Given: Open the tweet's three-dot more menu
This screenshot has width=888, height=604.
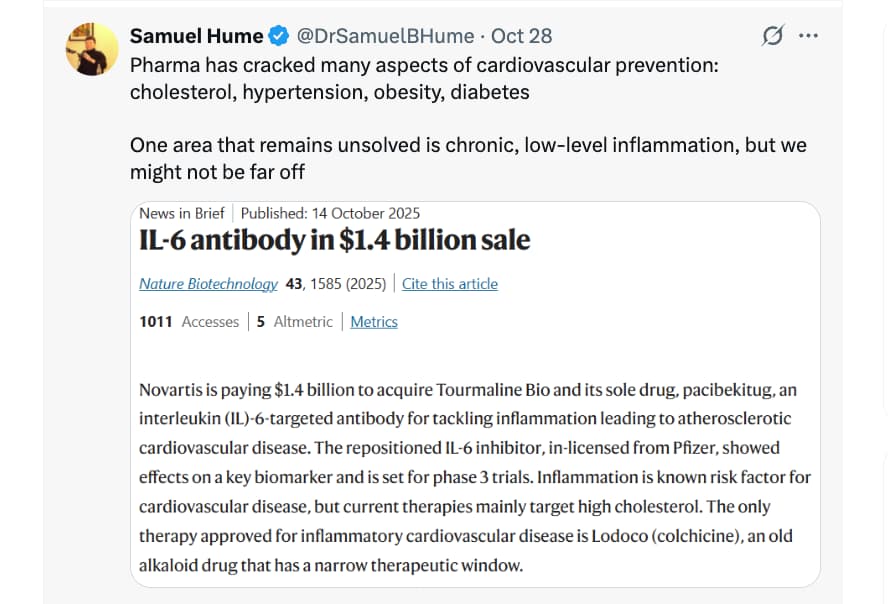Looking at the screenshot, I should point(808,37).
